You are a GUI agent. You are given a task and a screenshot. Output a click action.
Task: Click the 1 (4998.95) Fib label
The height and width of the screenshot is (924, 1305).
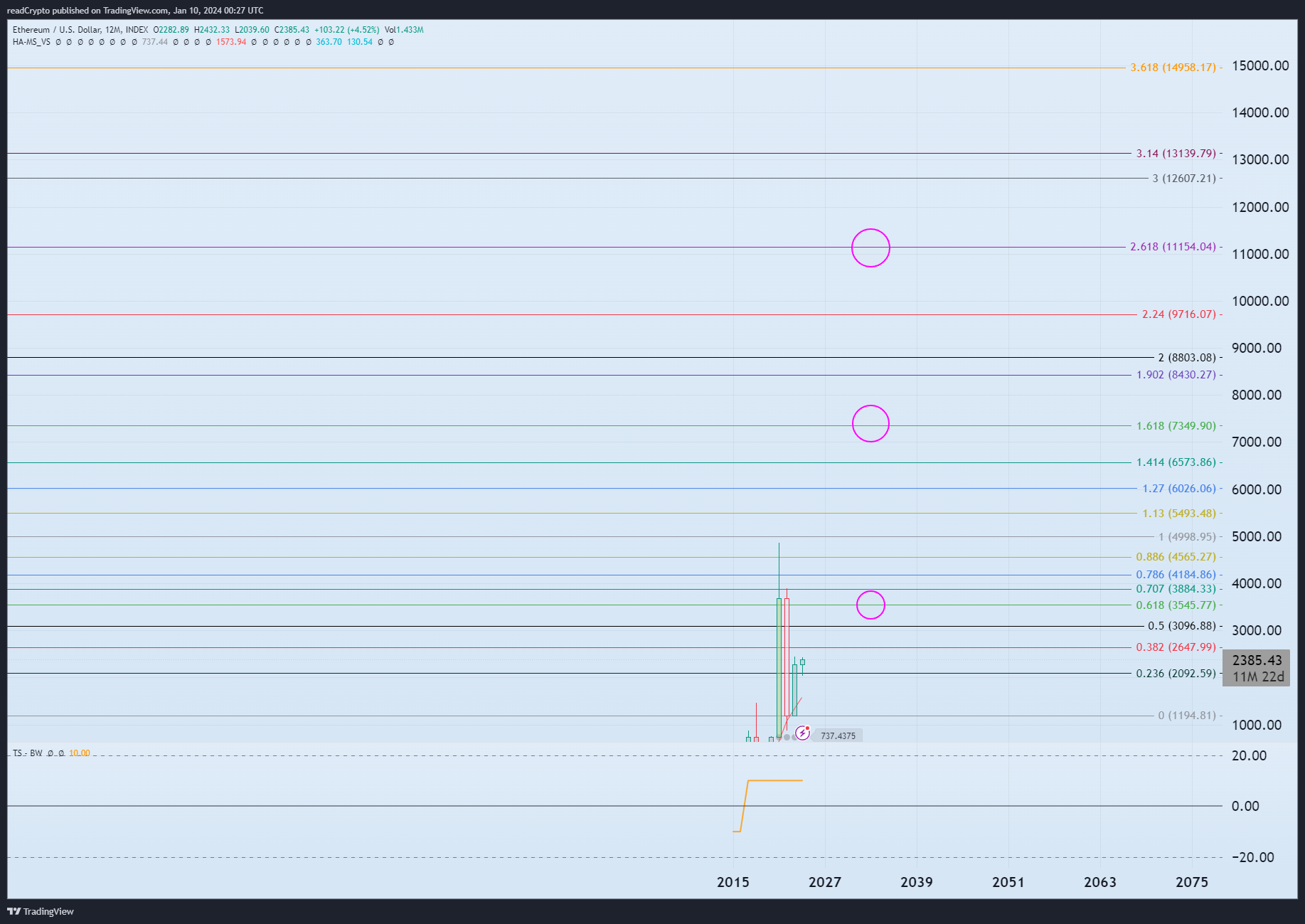1187,537
